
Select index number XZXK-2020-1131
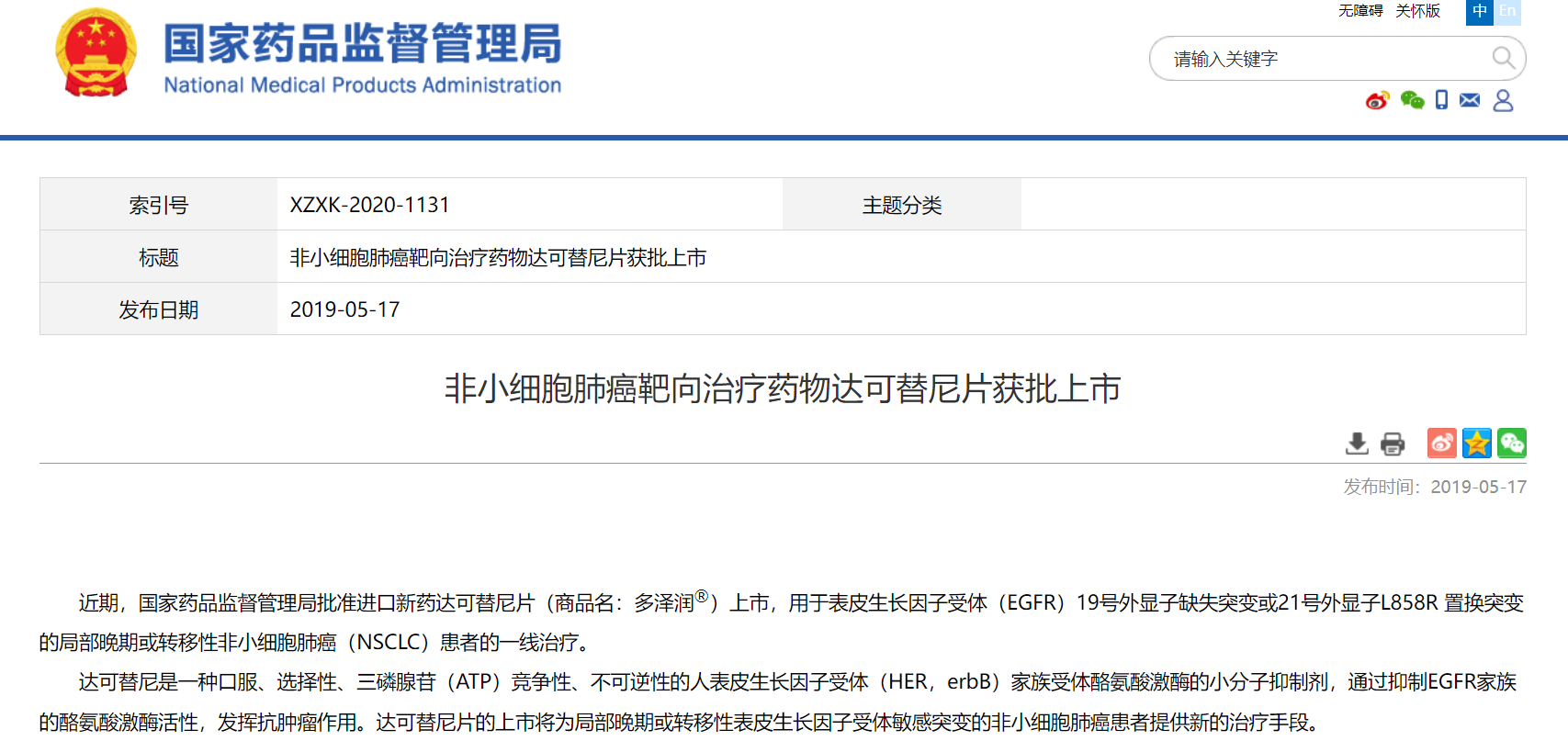pyautogui.click(x=369, y=205)
